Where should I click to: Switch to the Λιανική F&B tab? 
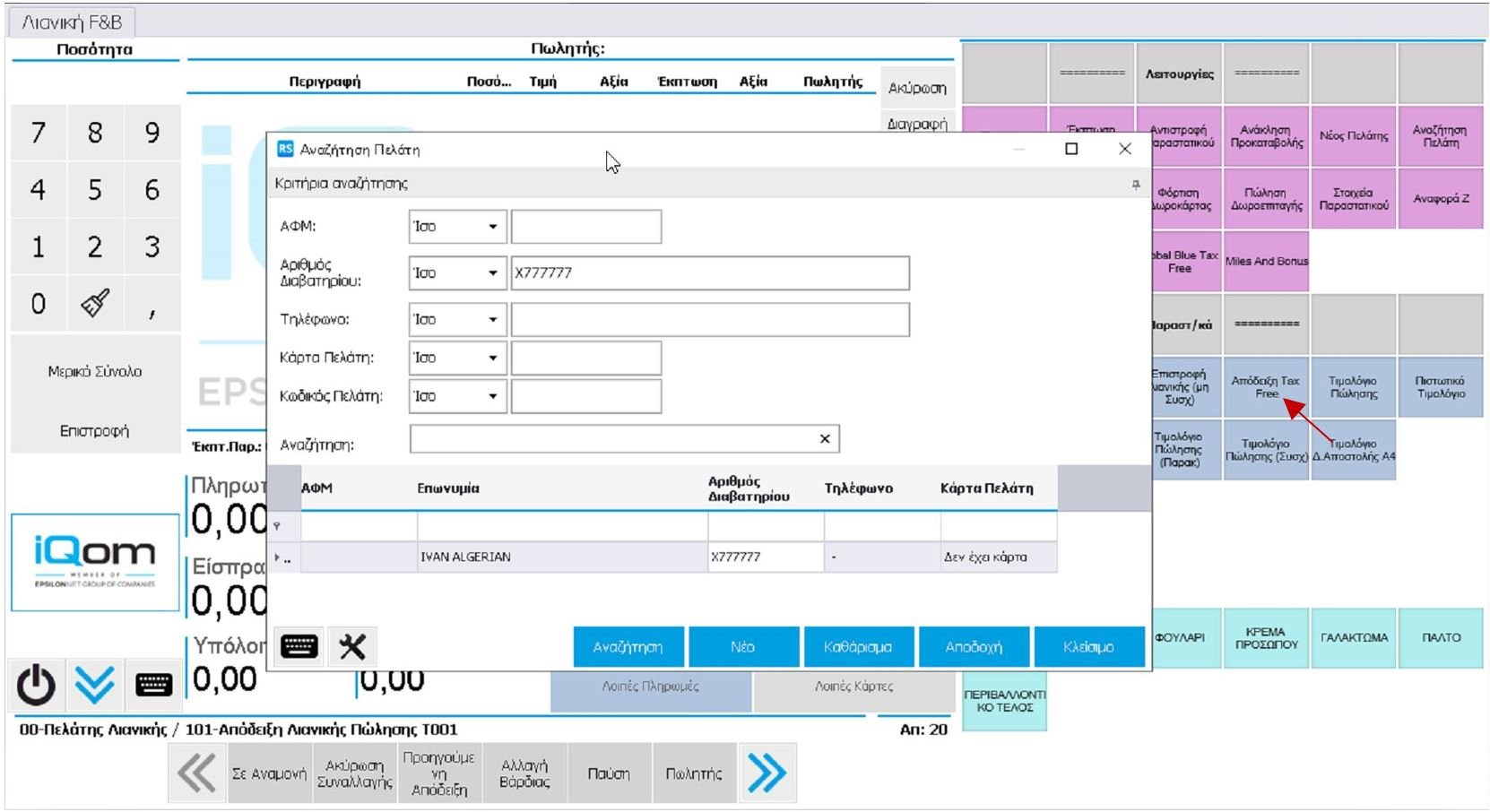(72, 22)
